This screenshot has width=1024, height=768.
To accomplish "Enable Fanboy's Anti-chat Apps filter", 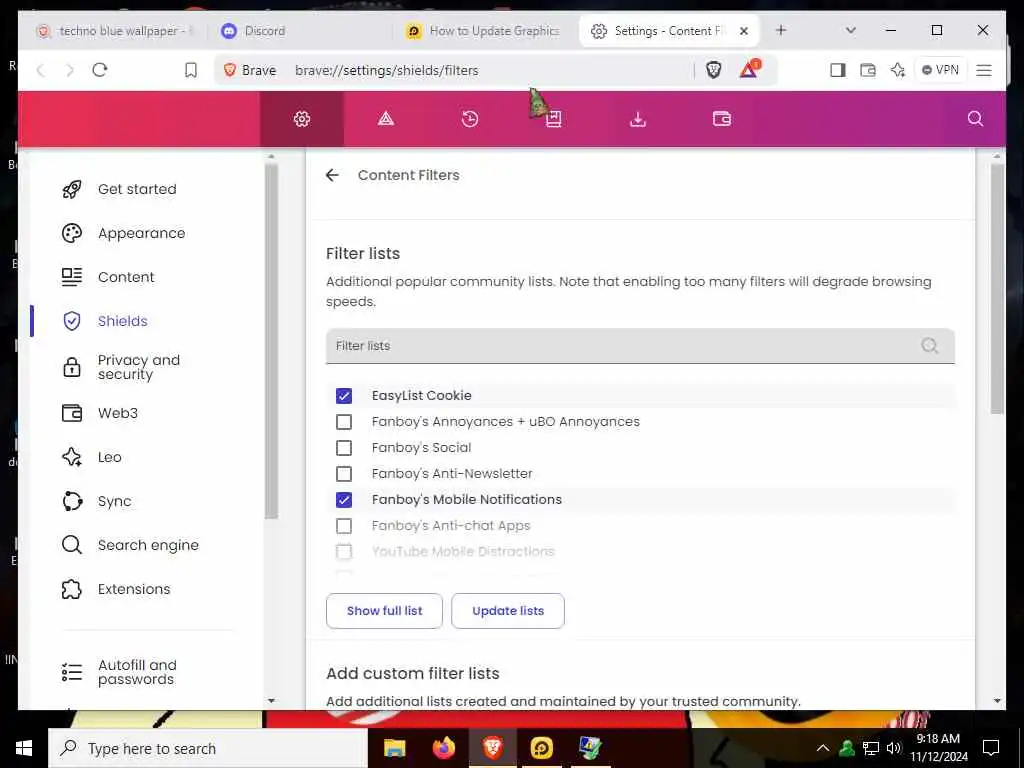I will pyautogui.click(x=344, y=526).
